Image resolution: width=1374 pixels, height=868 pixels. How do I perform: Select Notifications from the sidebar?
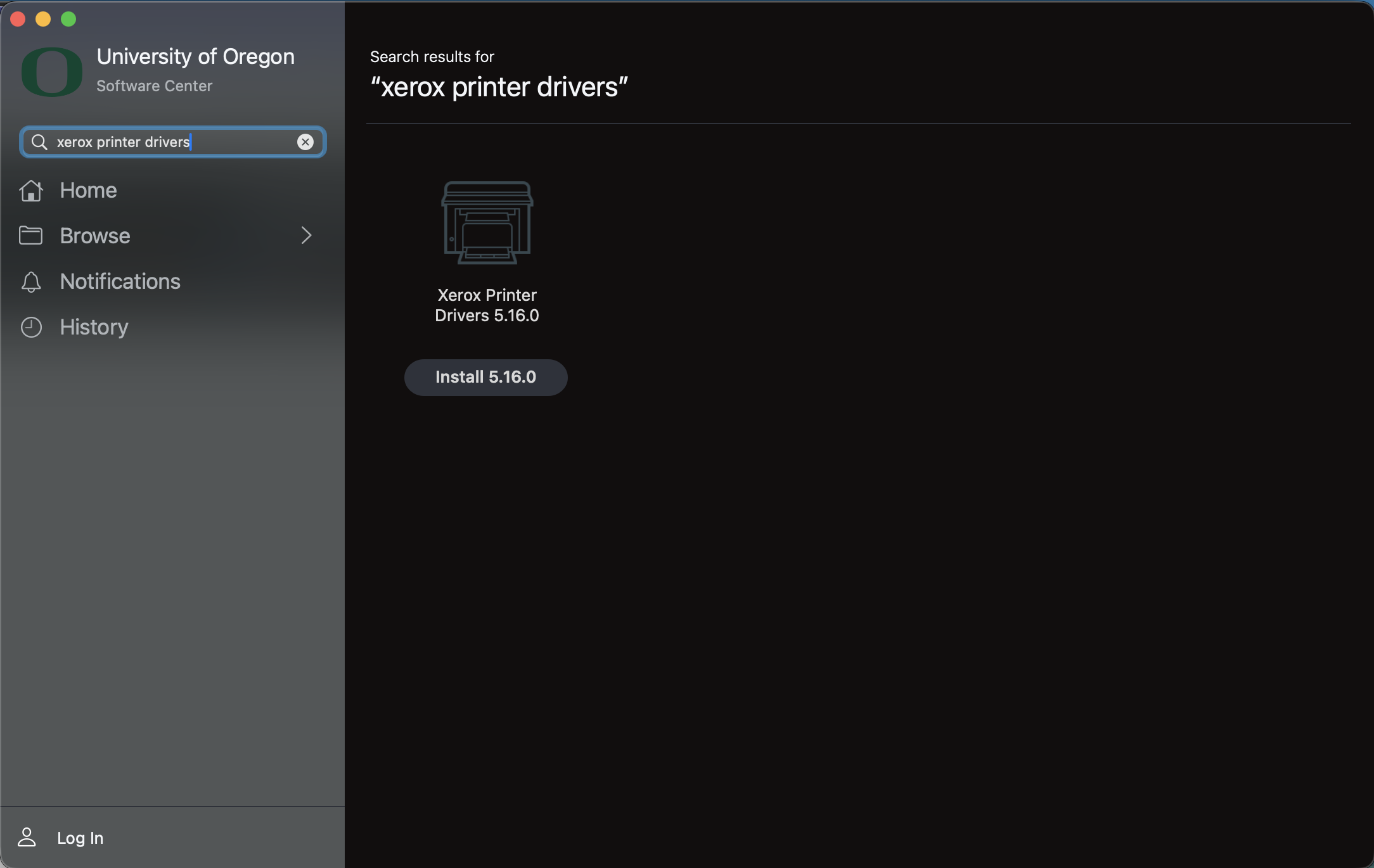click(x=119, y=281)
